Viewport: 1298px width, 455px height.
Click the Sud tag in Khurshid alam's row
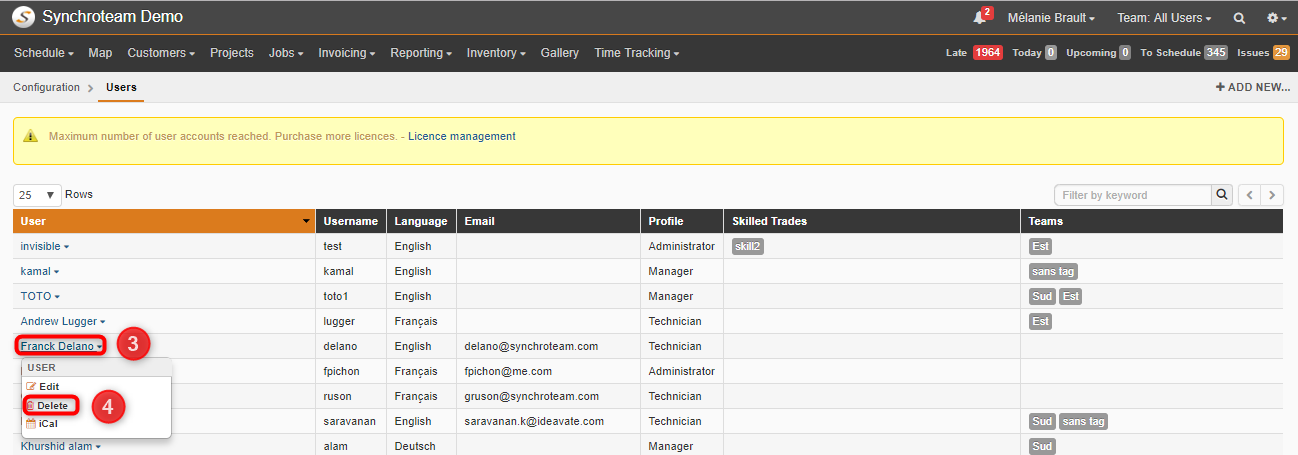[x=1042, y=446]
